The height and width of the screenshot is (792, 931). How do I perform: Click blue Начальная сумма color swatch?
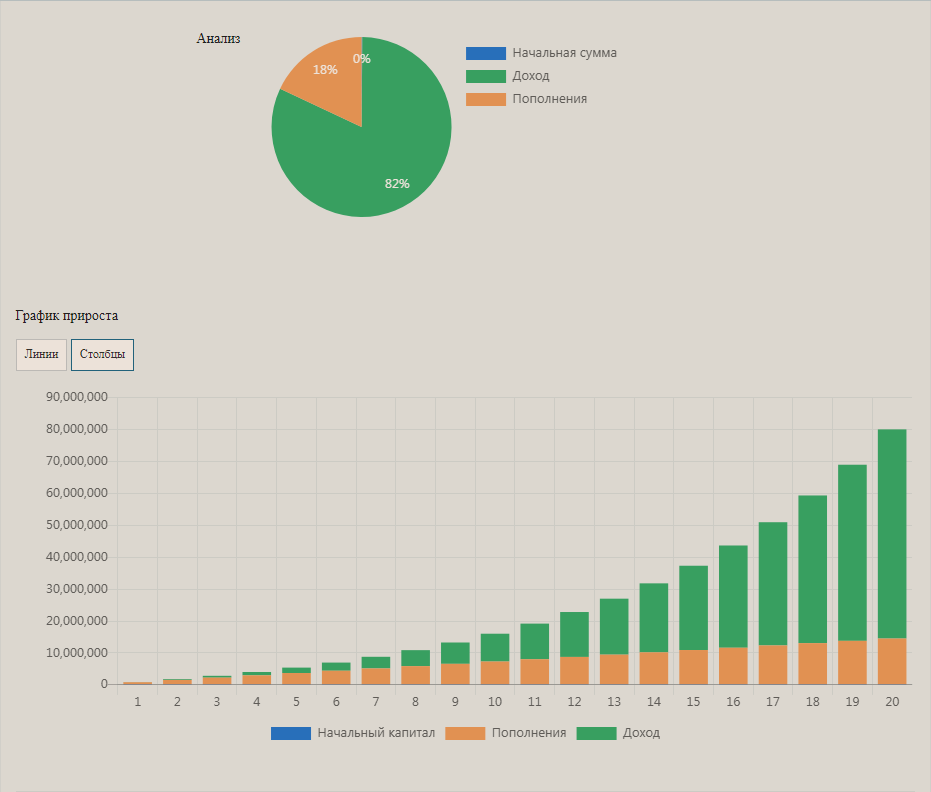[486, 53]
